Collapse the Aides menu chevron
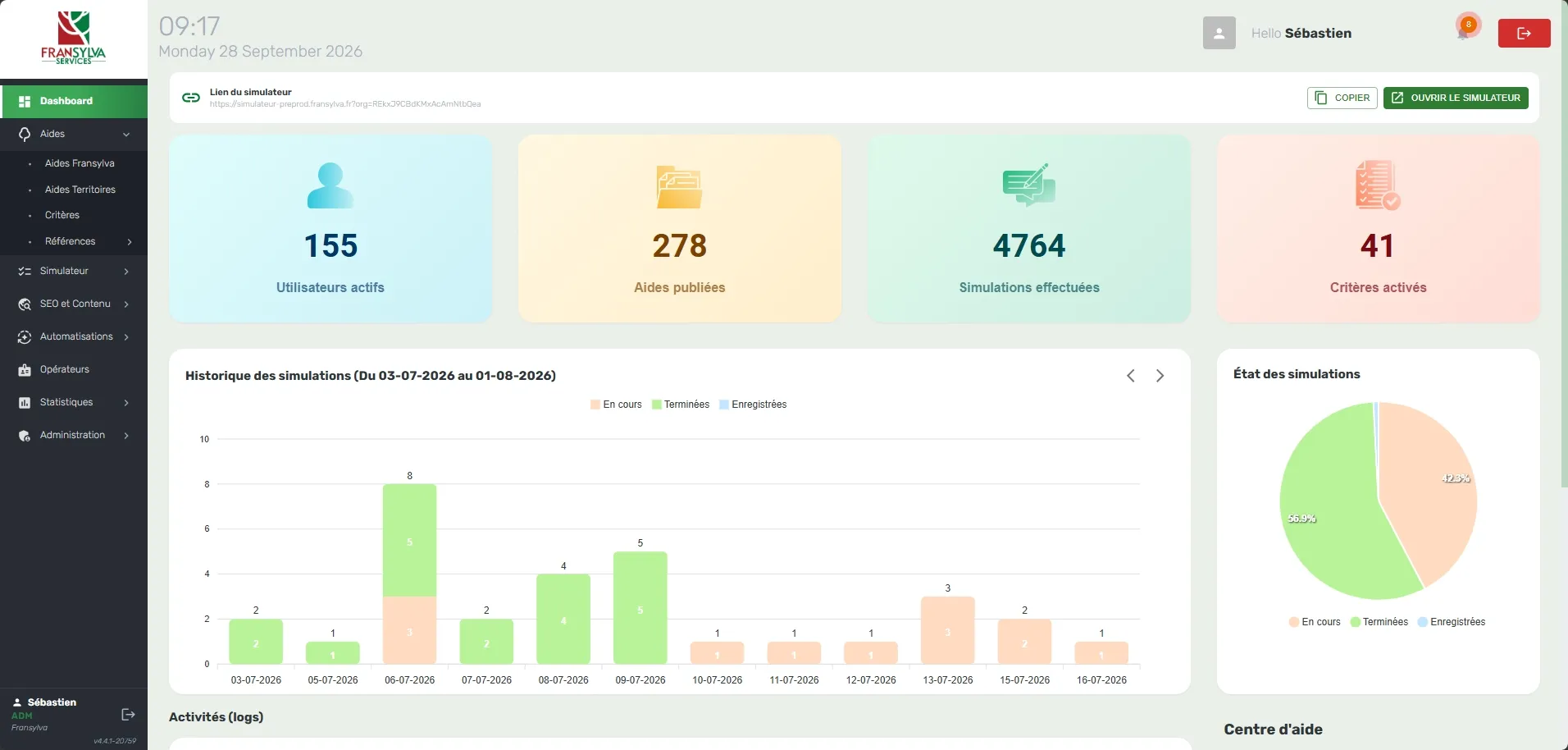1568x750 pixels. (126, 135)
